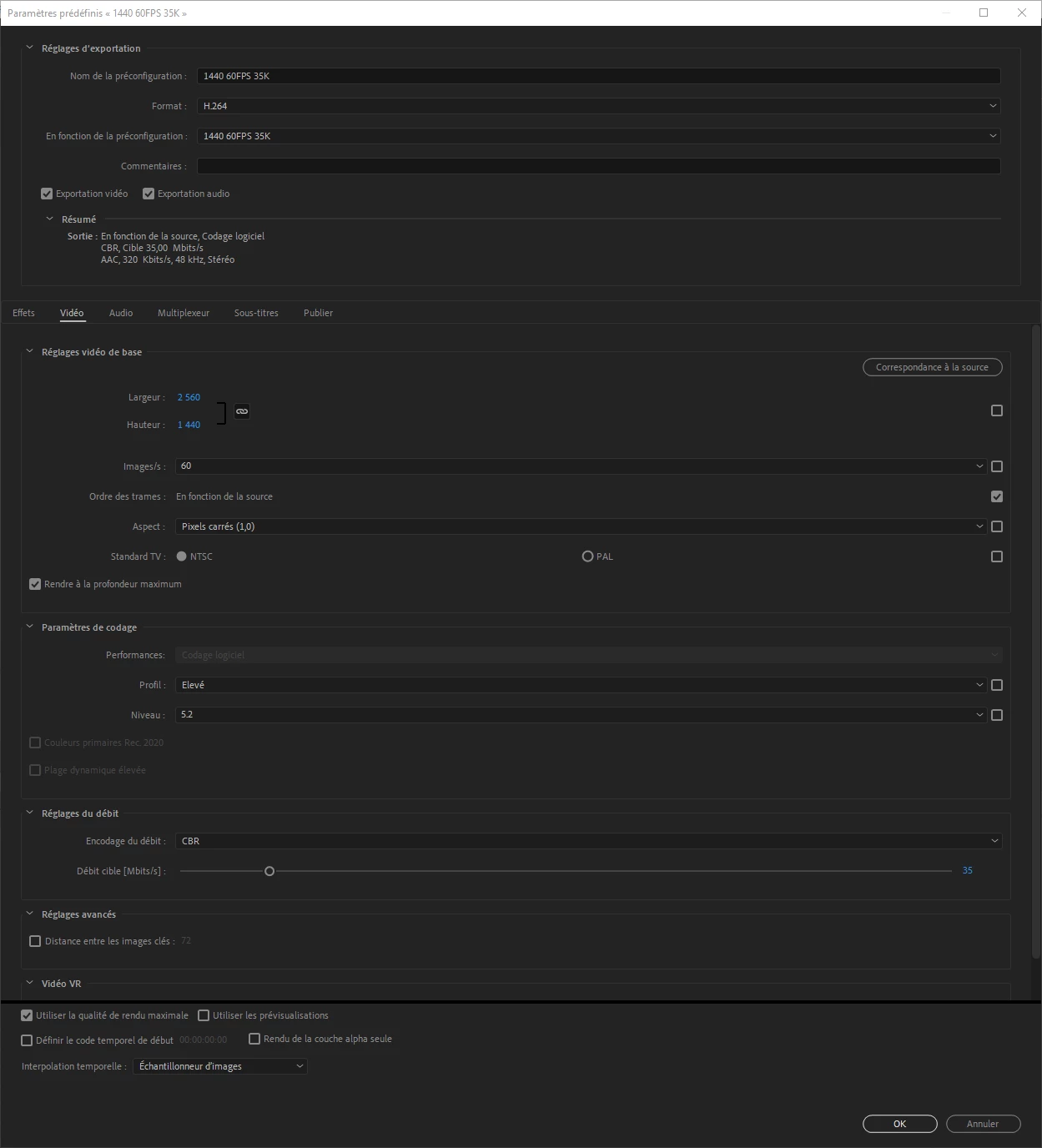
Task: Collapse the Vidéo VR section
Action: (29, 984)
